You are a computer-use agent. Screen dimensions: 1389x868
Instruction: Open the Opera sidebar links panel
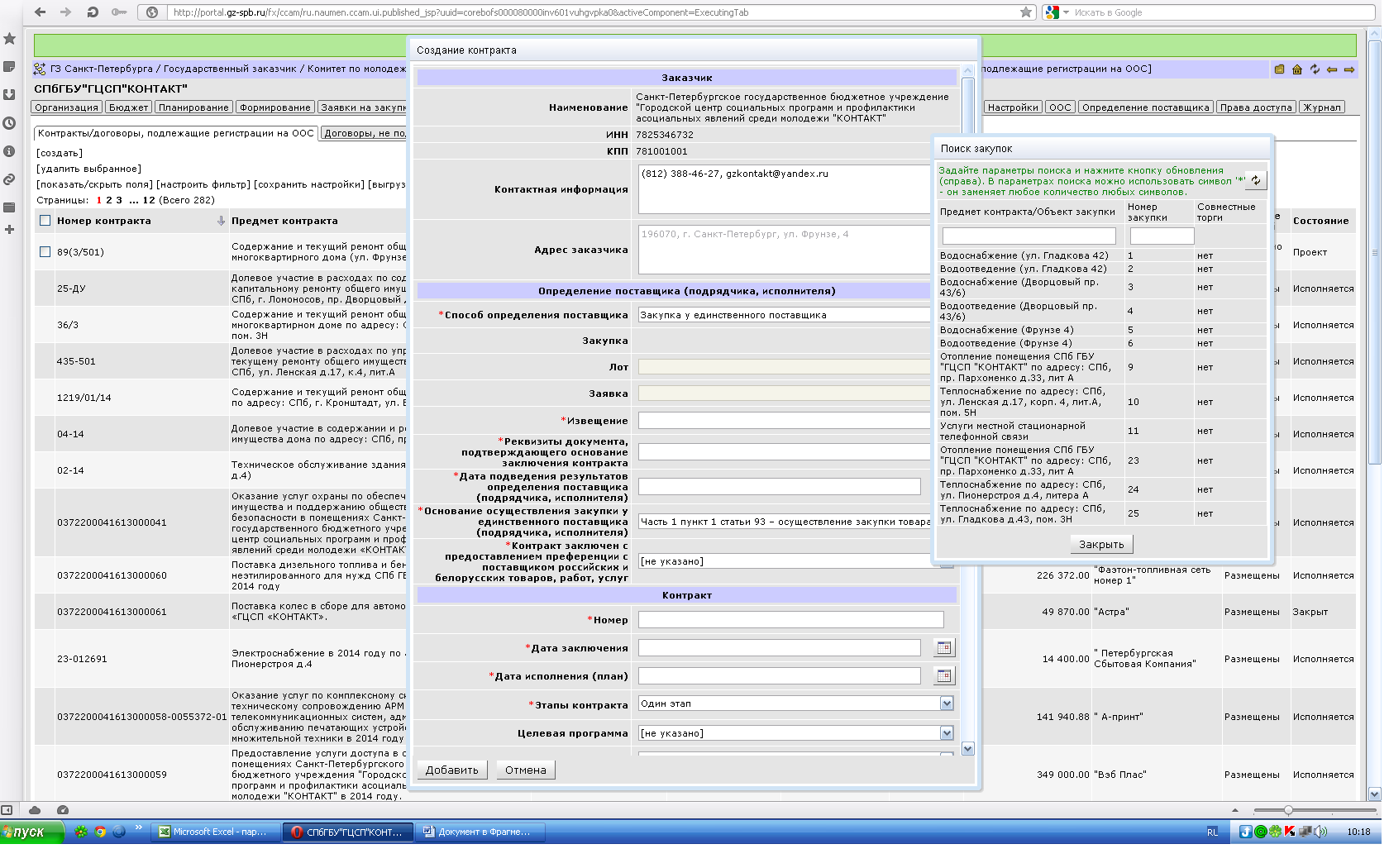(10, 179)
